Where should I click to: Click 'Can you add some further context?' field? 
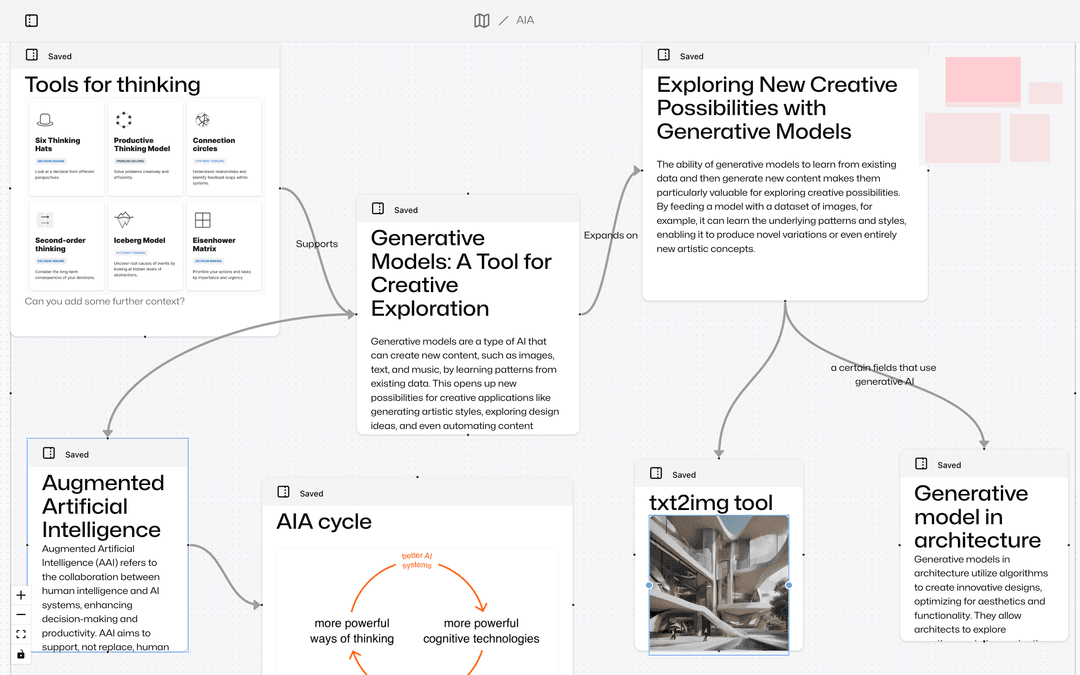tap(105, 301)
